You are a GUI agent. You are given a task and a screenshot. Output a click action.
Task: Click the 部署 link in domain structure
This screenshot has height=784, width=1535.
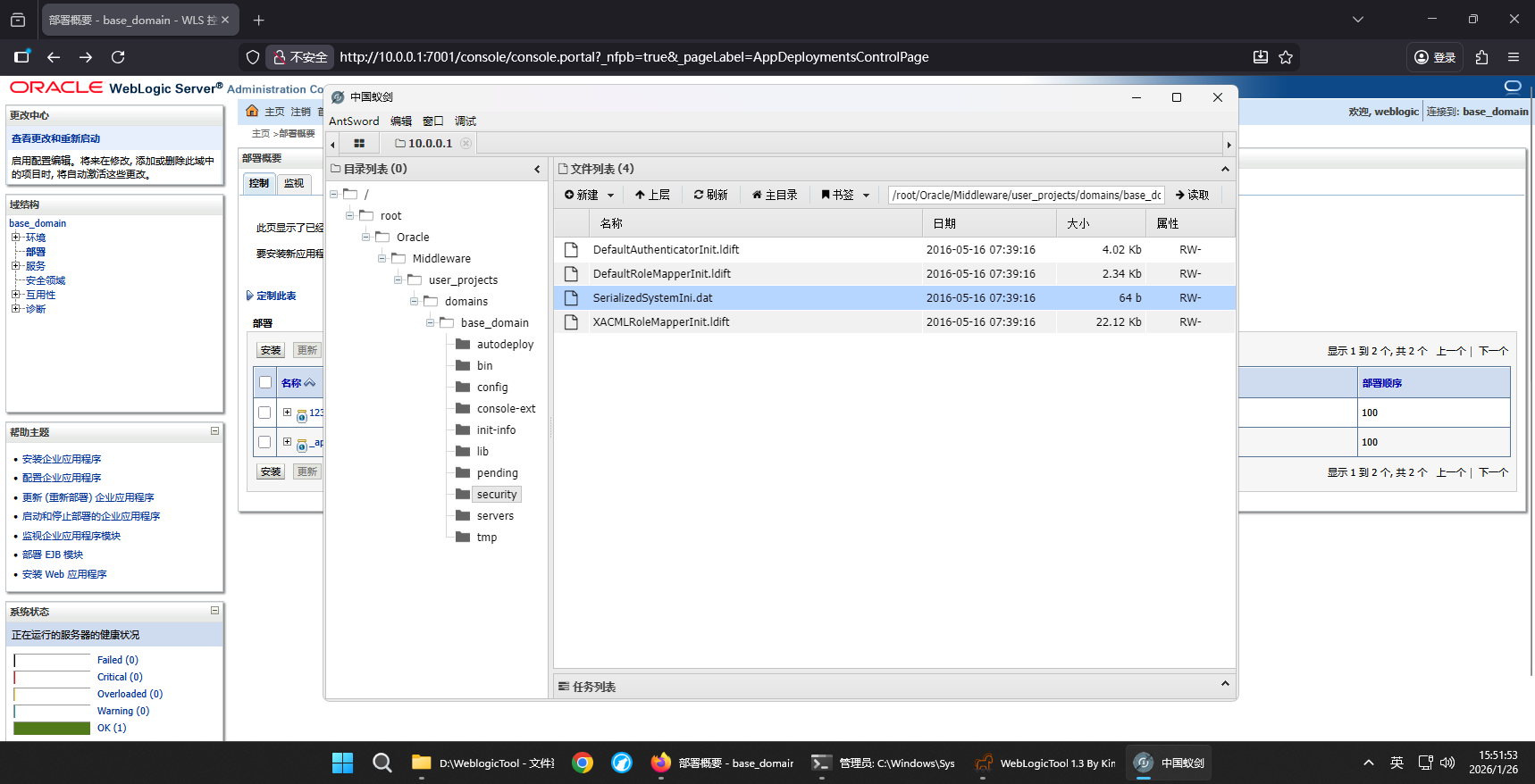click(36, 252)
